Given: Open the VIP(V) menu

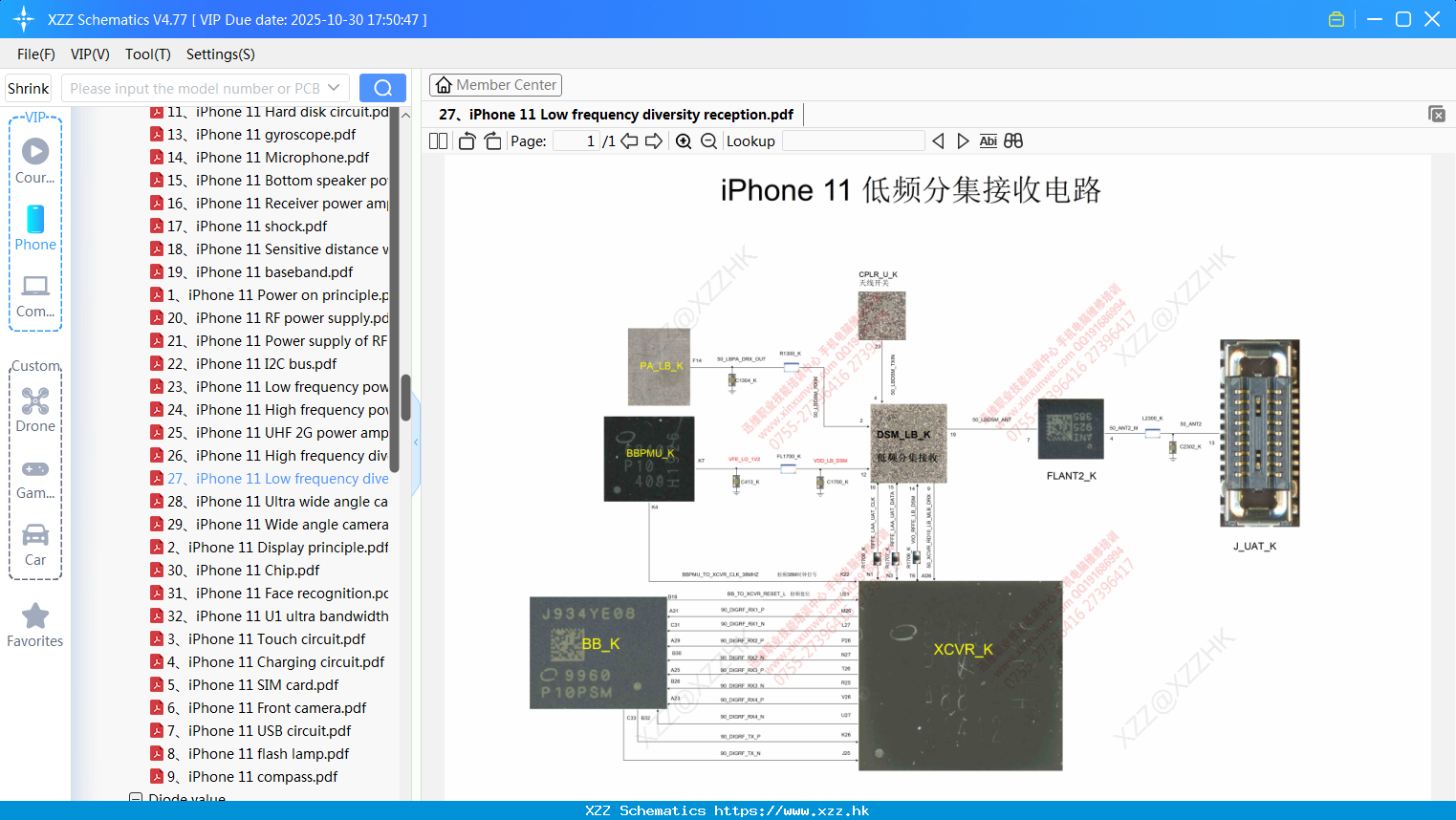Looking at the screenshot, I should [x=90, y=54].
